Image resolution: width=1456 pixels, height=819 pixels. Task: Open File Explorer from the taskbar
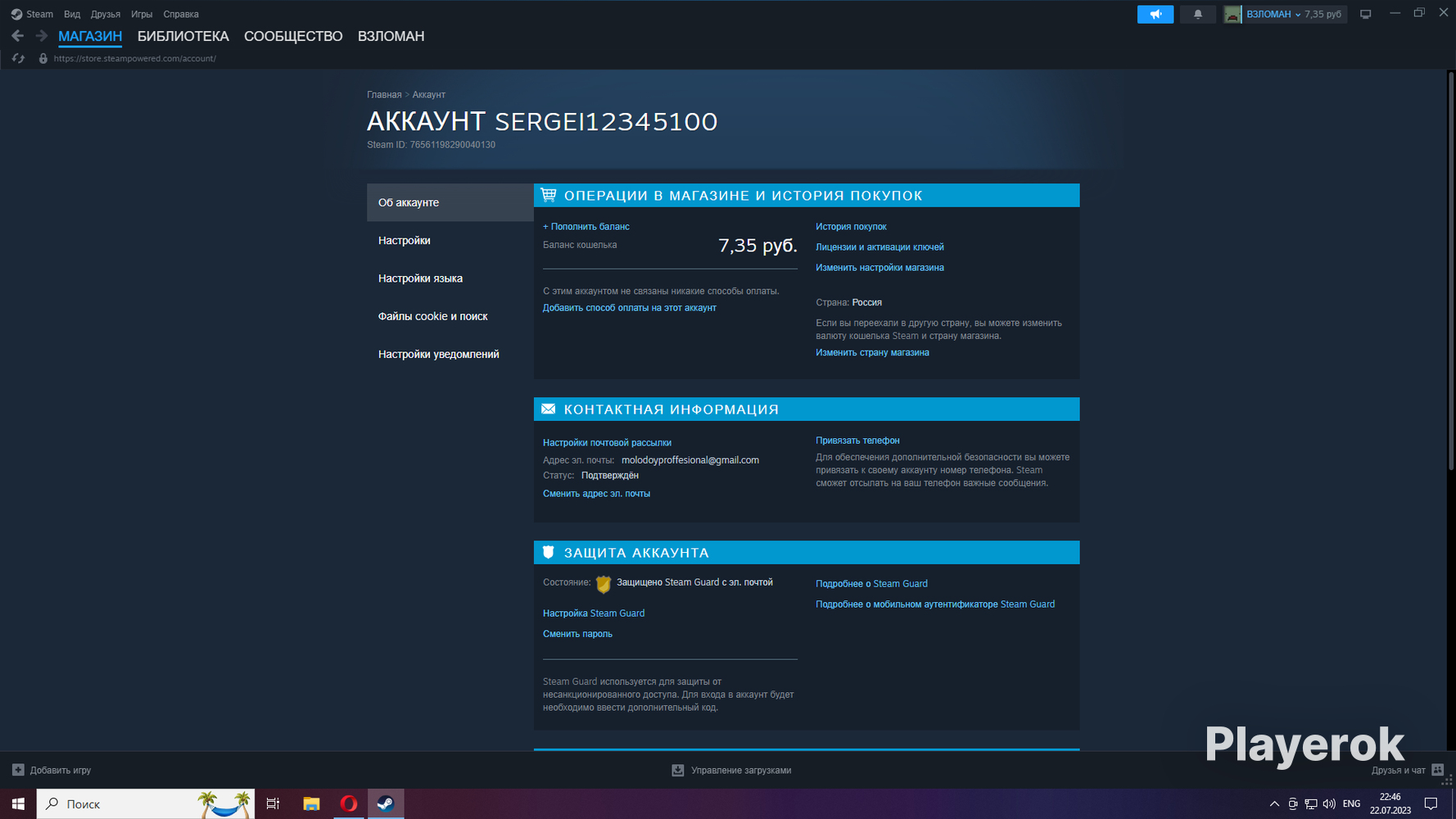(311, 804)
